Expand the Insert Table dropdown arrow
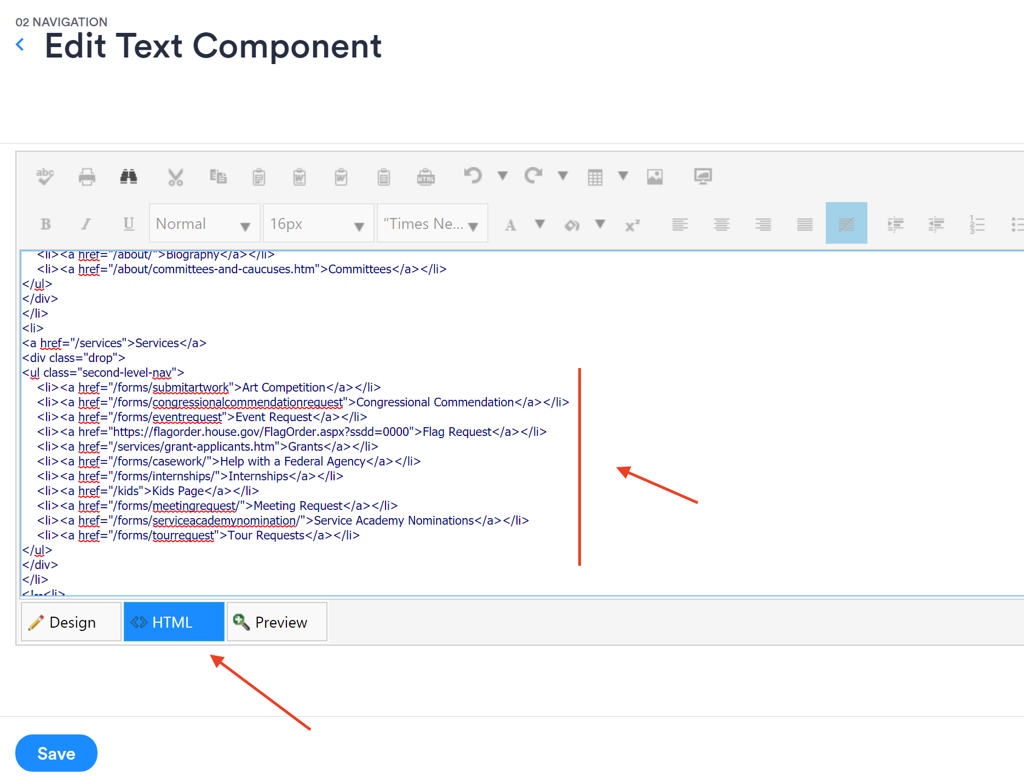Screen dimensions: 1024x781 coord(623,176)
